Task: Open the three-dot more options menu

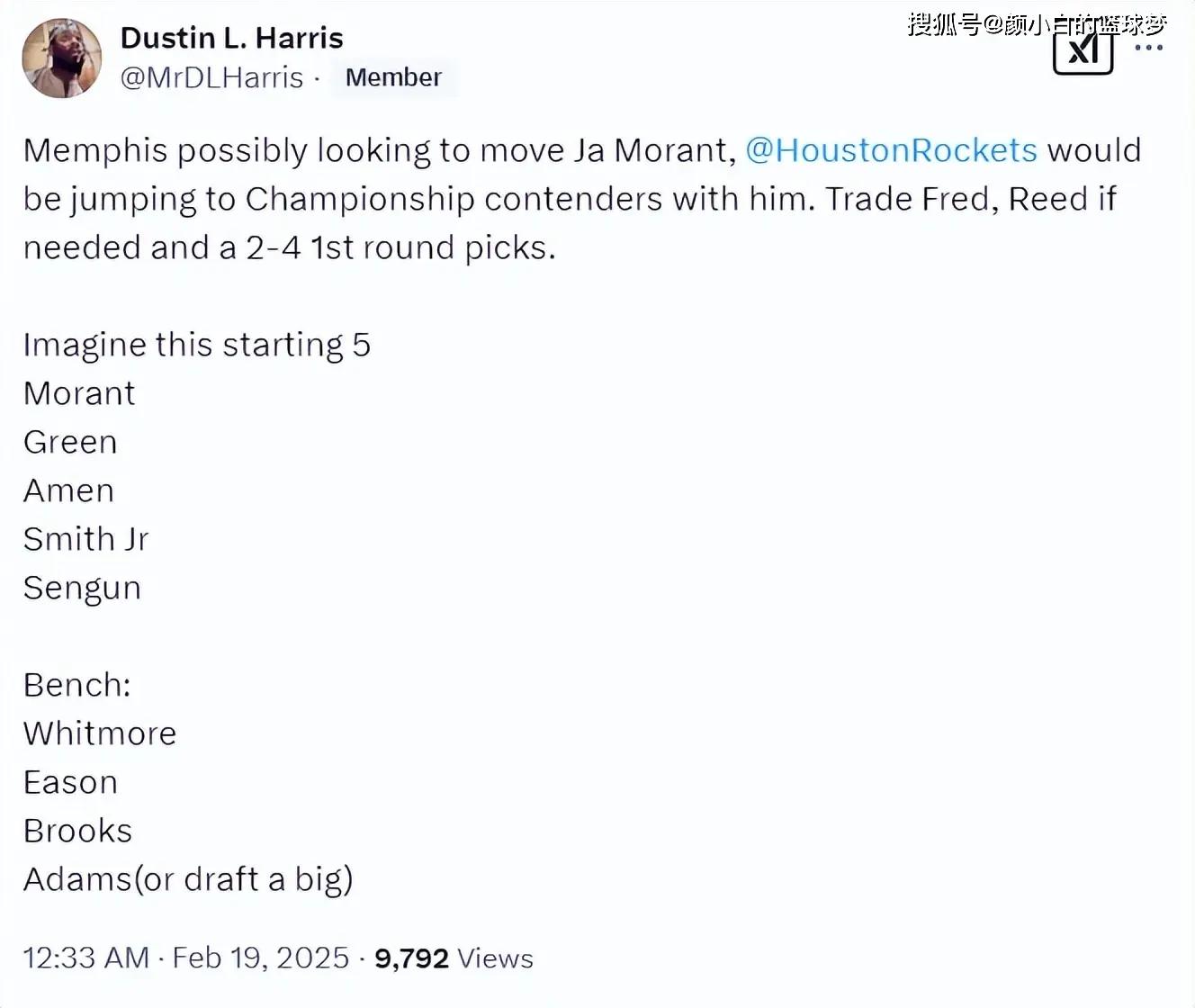Action: [1149, 48]
